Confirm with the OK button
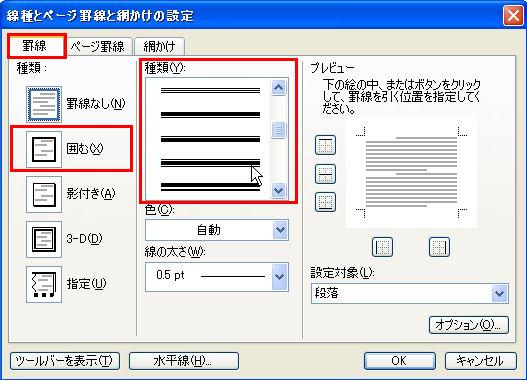 tap(400, 361)
